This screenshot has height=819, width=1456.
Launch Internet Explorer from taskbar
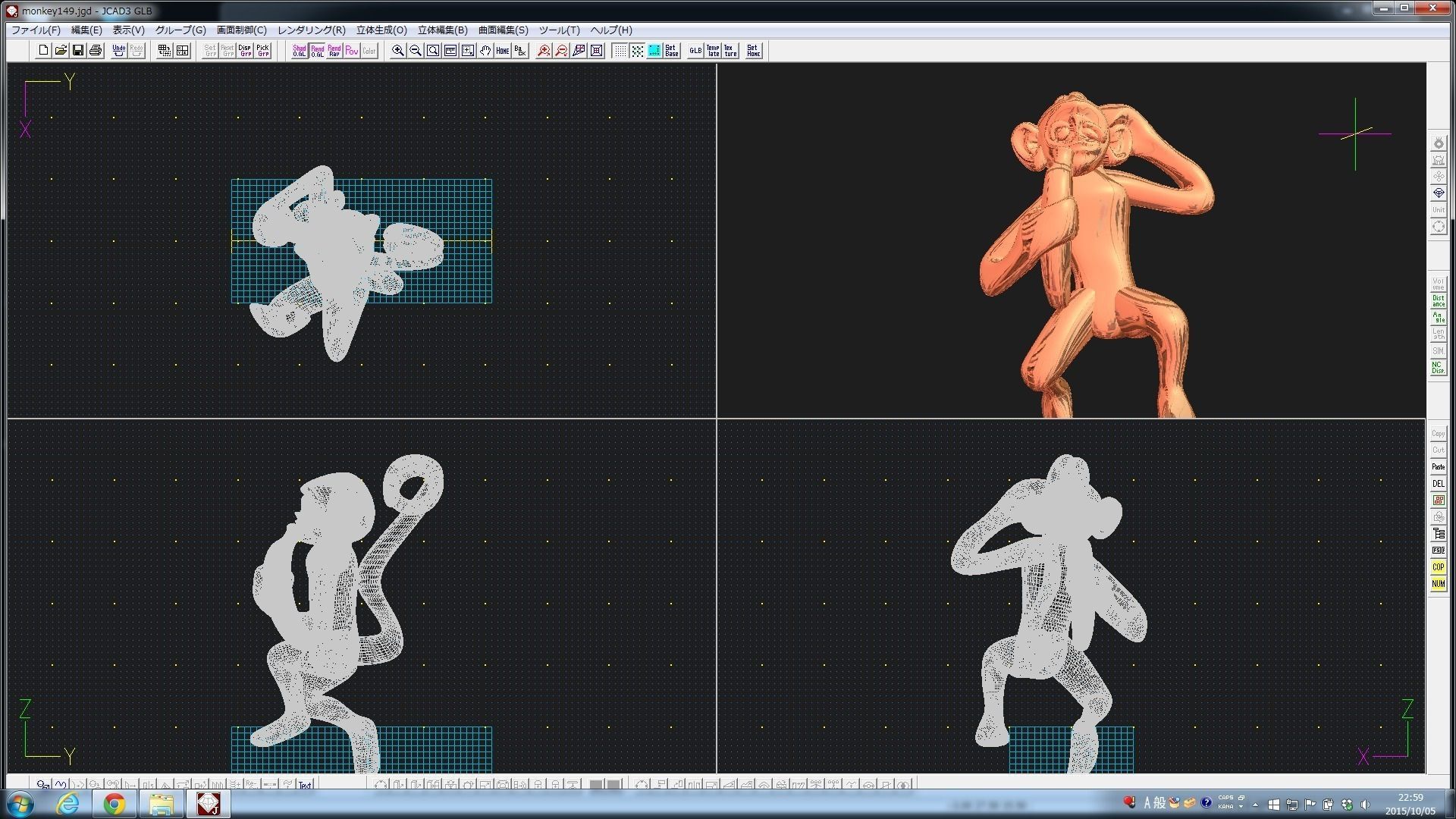(x=68, y=804)
